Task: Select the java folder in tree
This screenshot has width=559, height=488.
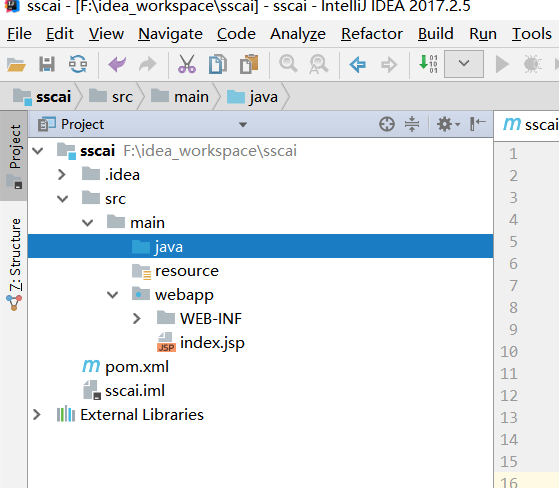Action: pyautogui.click(x=261, y=246)
